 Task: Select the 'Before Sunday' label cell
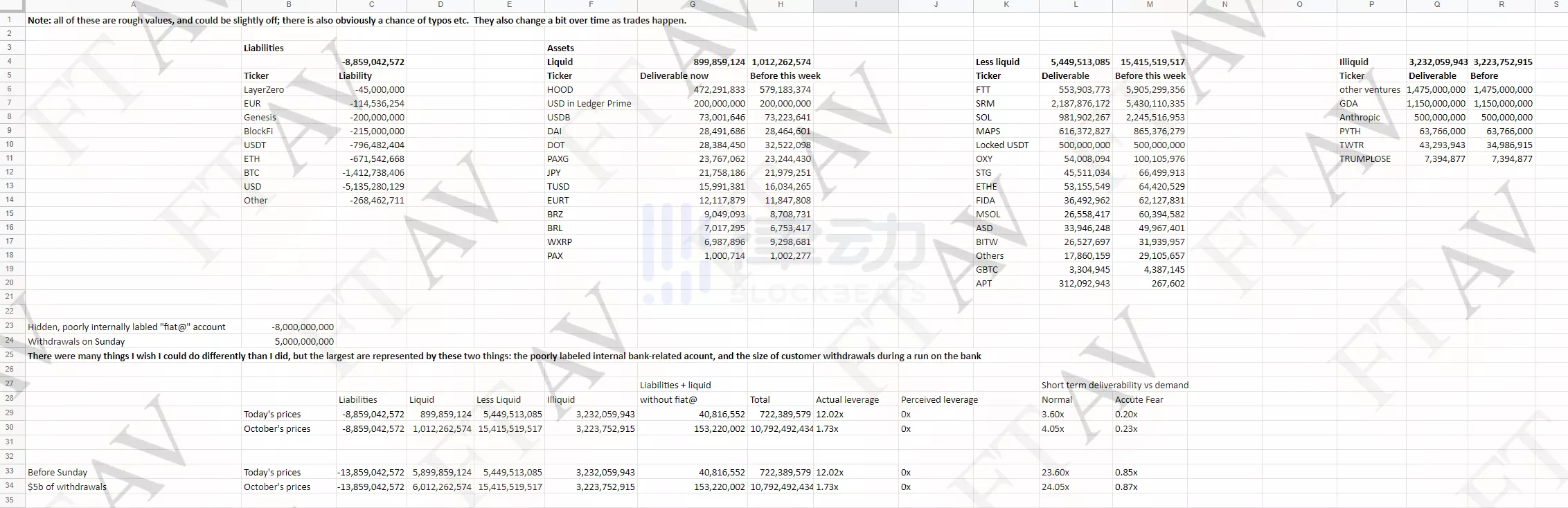(57, 472)
